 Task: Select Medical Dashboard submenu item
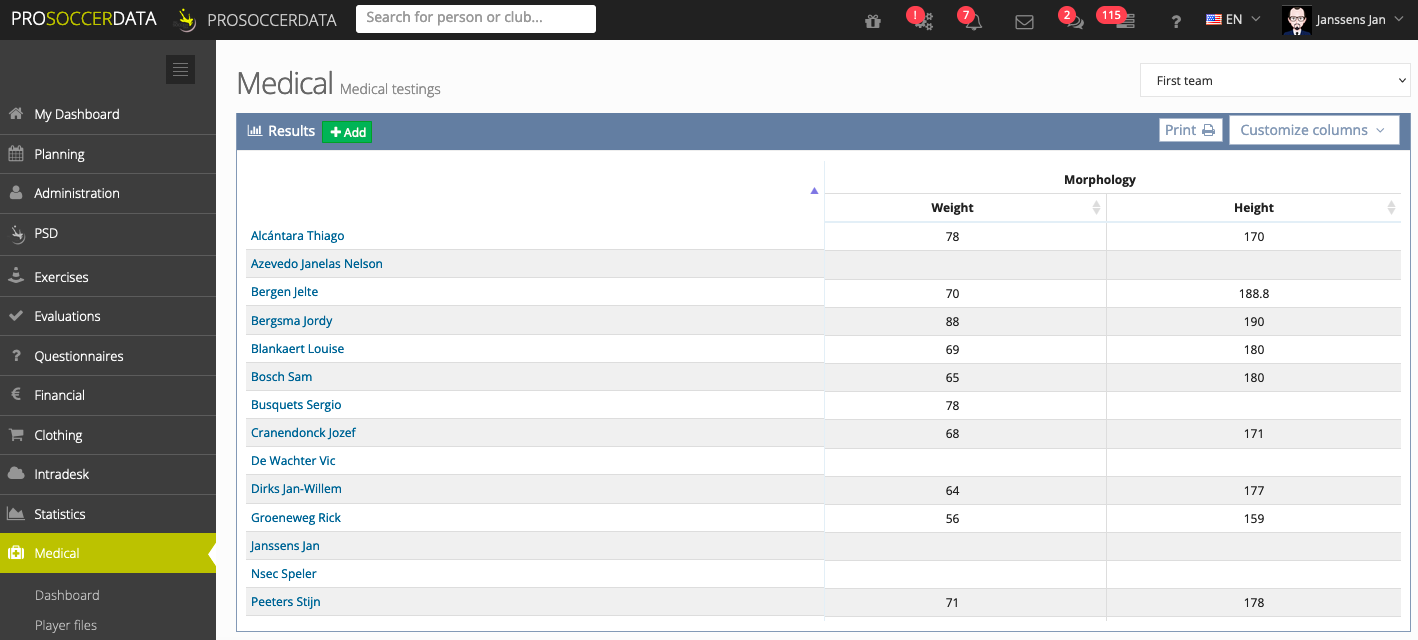click(x=67, y=595)
